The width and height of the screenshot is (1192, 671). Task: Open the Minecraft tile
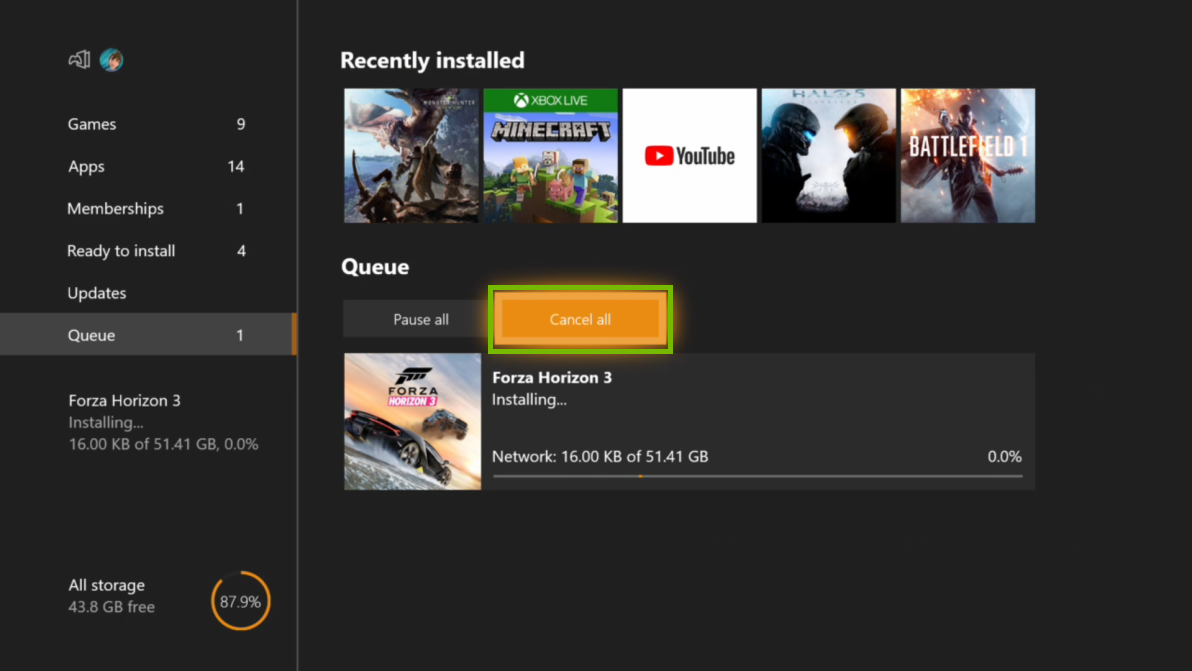(x=550, y=155)
